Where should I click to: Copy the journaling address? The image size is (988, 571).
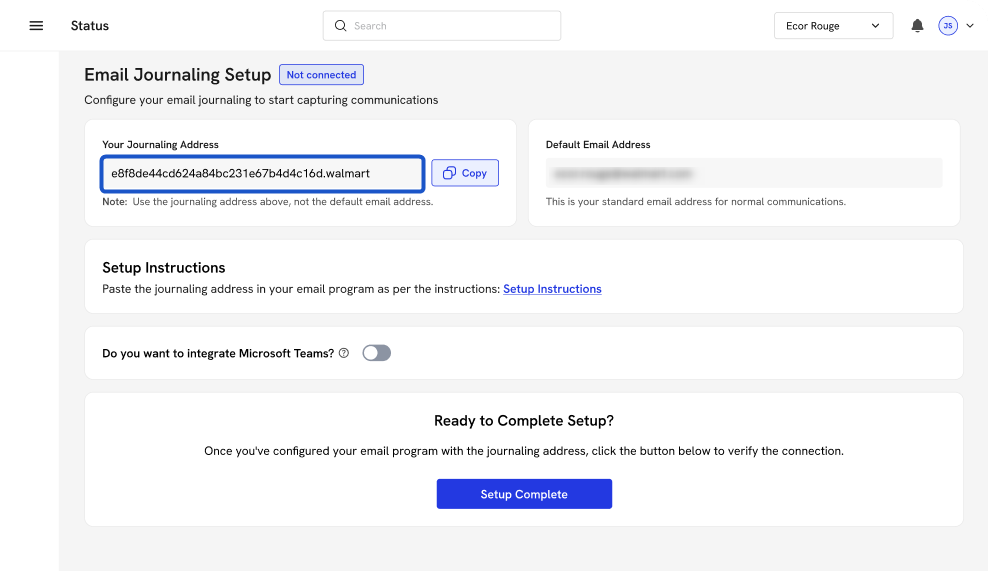[x=465, y=173]
